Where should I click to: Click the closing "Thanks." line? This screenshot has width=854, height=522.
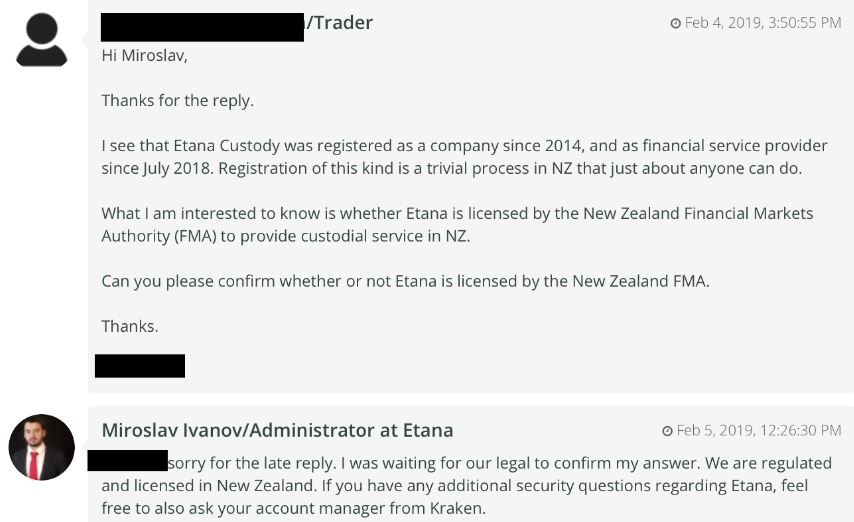130,326
